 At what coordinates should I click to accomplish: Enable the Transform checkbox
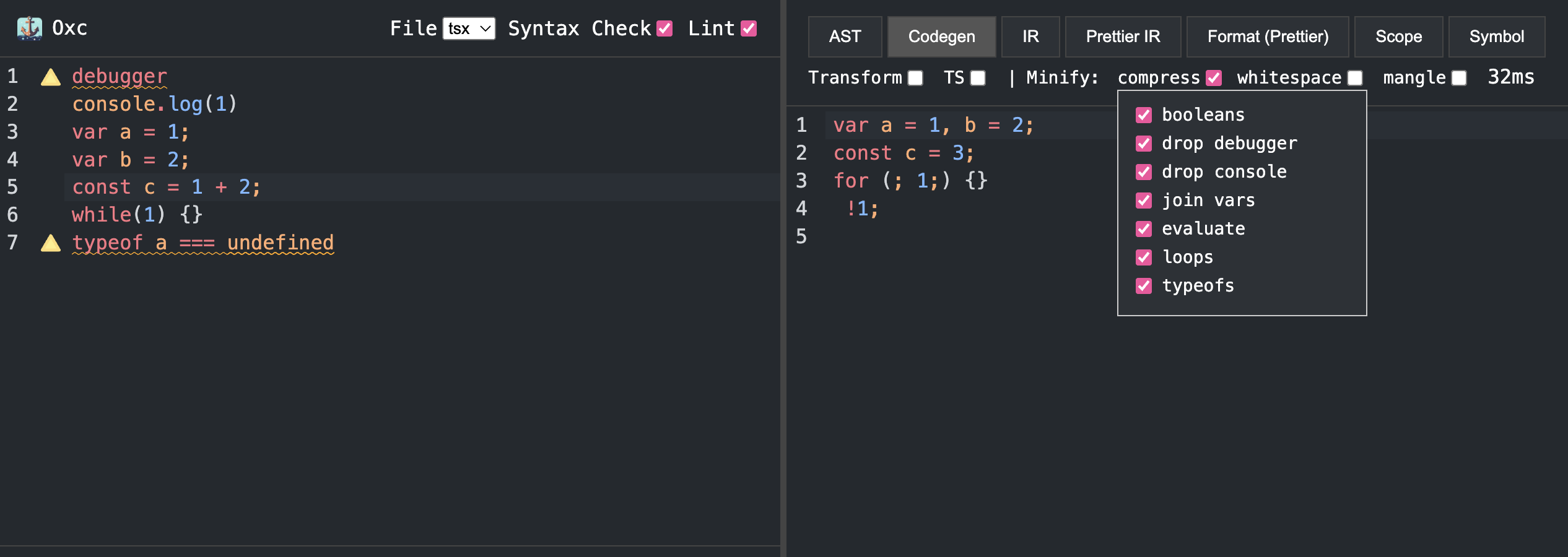(x=915, y=78)
